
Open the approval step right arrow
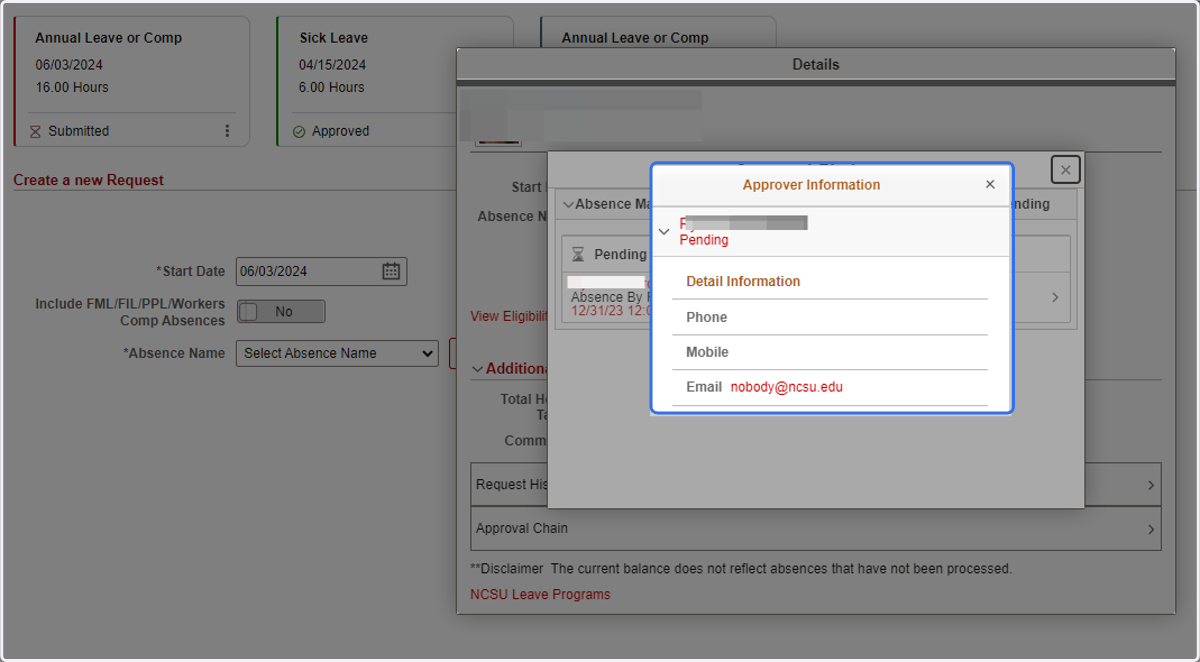pos(1055,297)
